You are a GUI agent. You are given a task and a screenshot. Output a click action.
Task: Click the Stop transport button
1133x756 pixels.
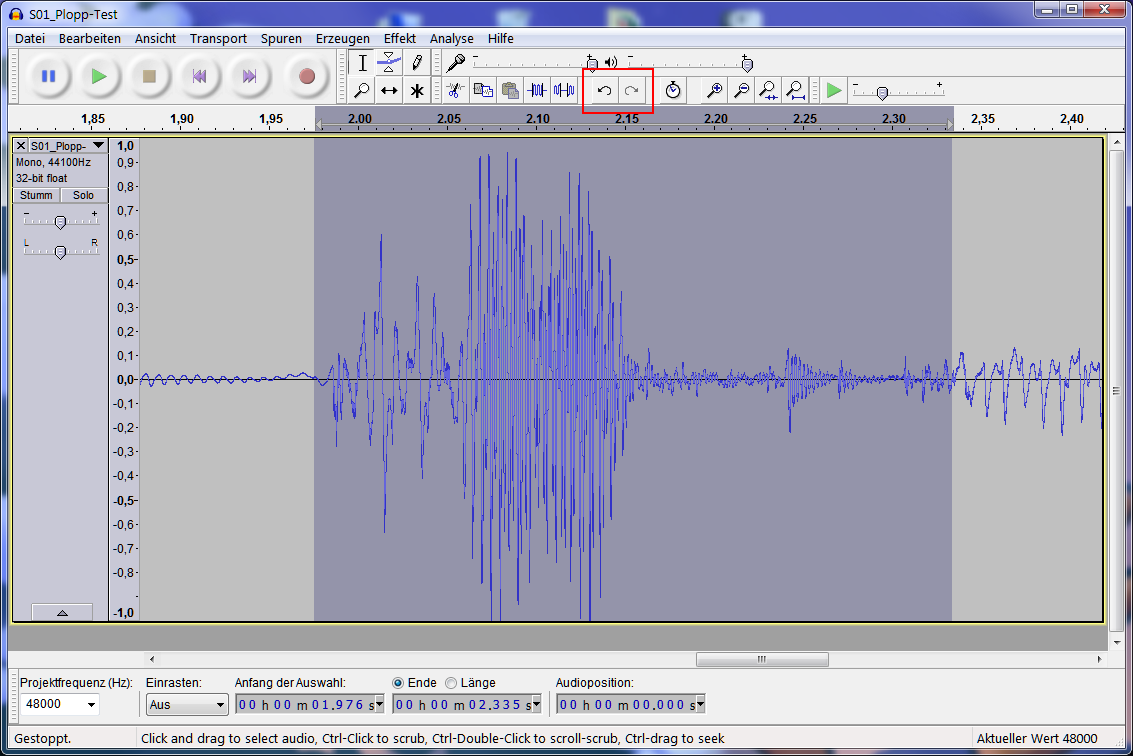149,76
